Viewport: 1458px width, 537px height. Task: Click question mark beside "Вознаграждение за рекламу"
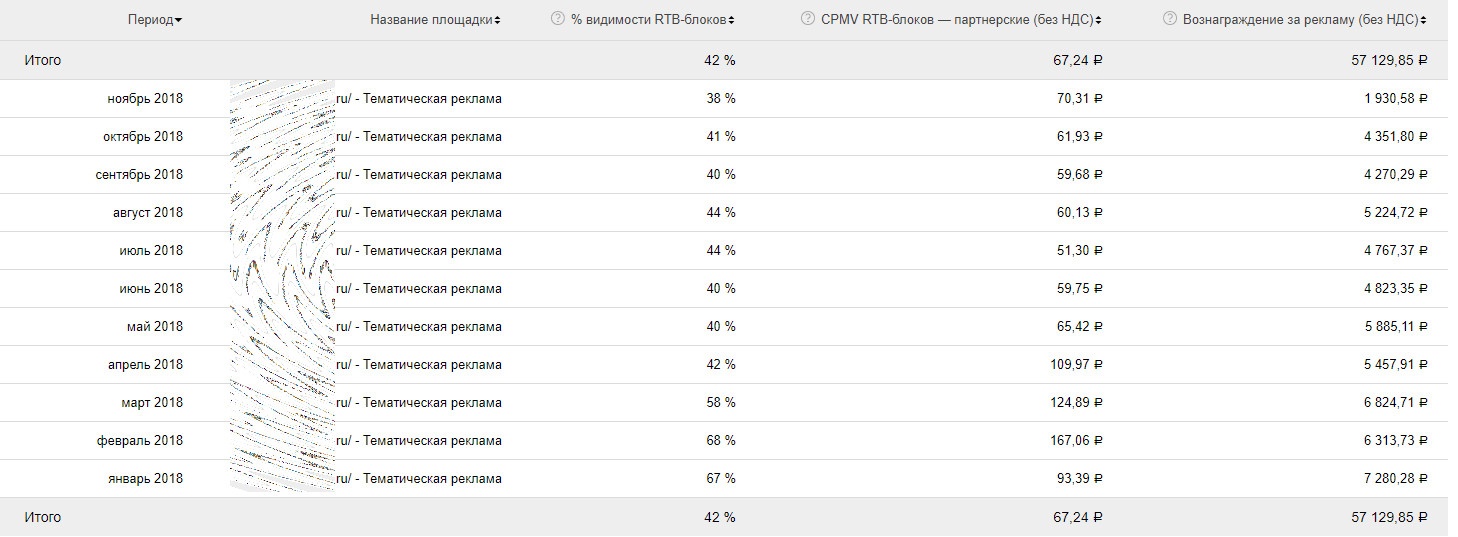coord(1170,20)
